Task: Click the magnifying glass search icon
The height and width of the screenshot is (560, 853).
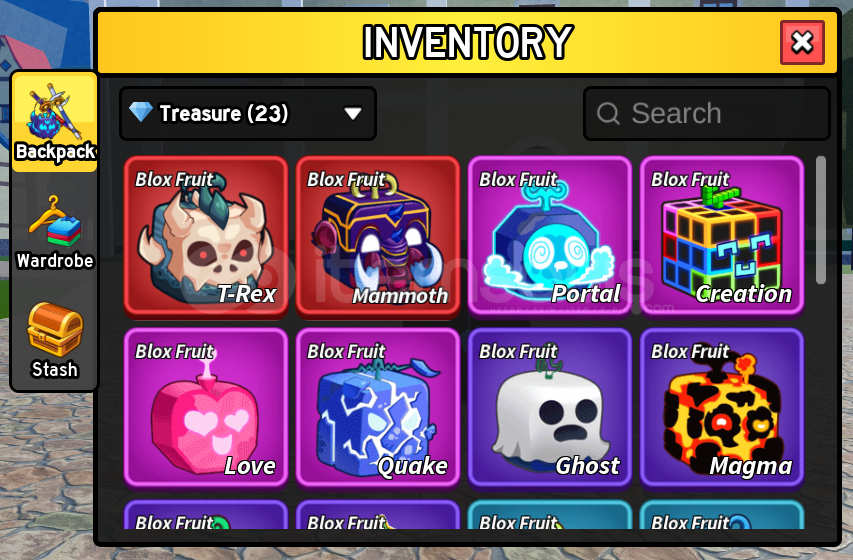Action: coord(608,114)
